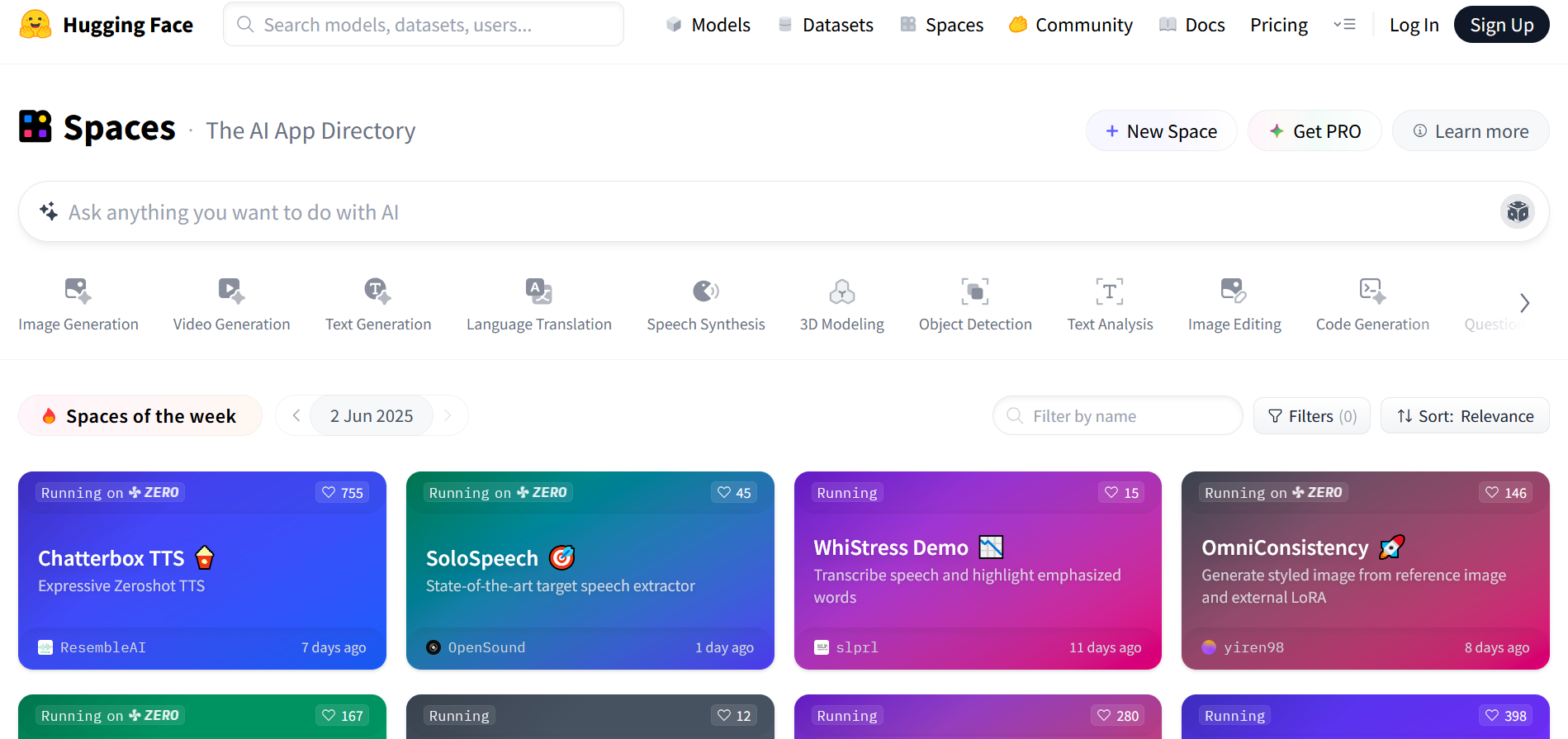Click slprl author avatar

[x=822, y=647]
